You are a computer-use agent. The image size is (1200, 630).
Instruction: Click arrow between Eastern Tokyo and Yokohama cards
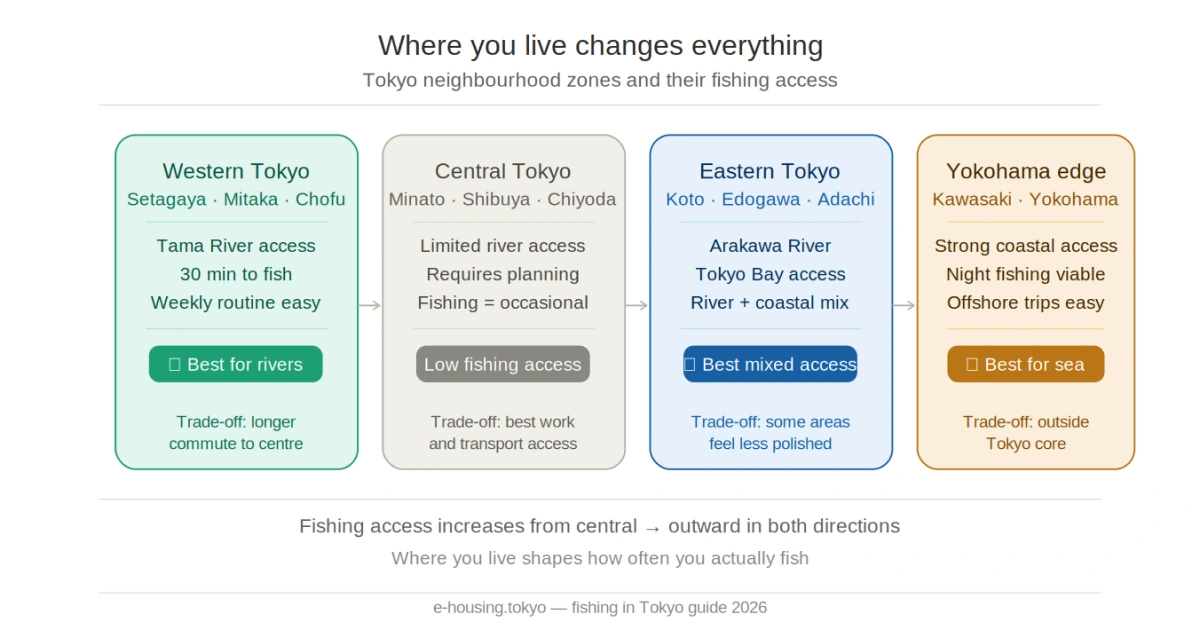904,305
